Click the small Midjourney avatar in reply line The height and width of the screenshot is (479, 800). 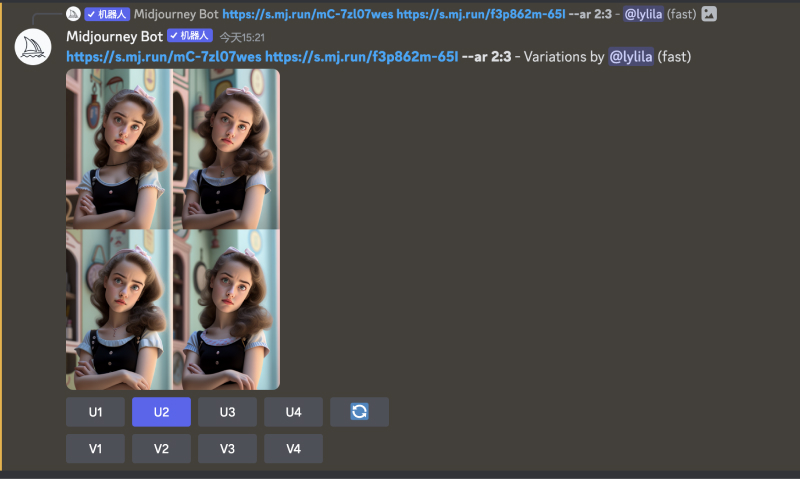tap(73, 14)
